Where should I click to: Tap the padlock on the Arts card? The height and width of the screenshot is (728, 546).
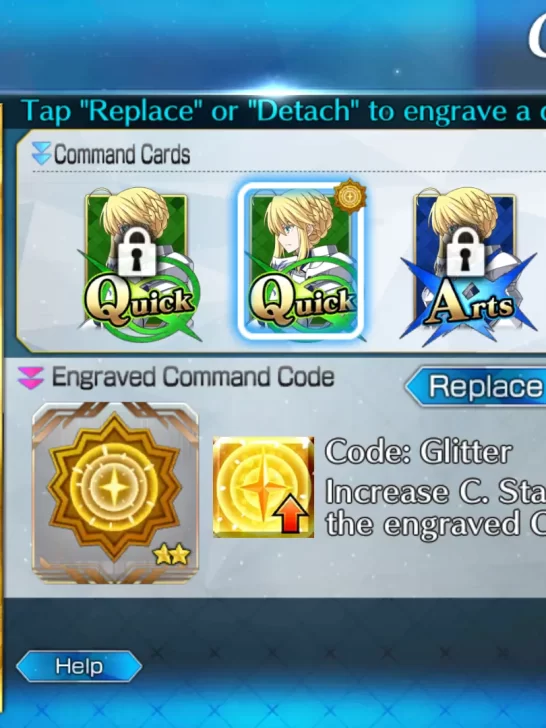[463, 253]
